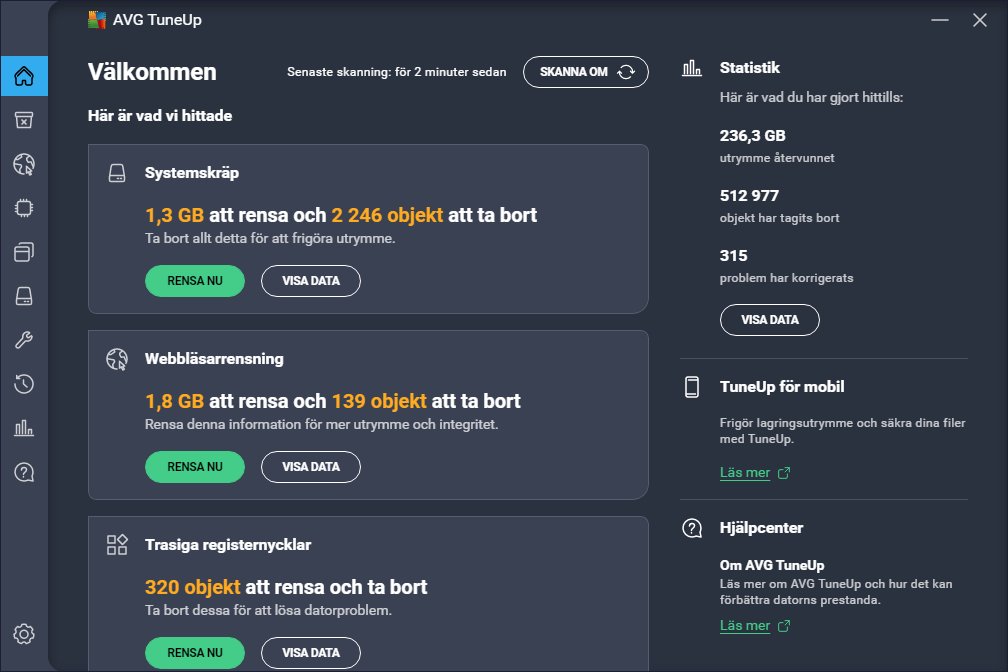The image size is (1008, 672).
Task: Open the history clock sidebar icon
Action: coord(24,384)
